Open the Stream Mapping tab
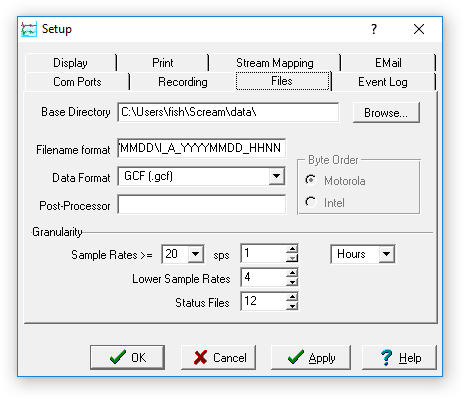 pyautogui.click(x=275, y=63)
